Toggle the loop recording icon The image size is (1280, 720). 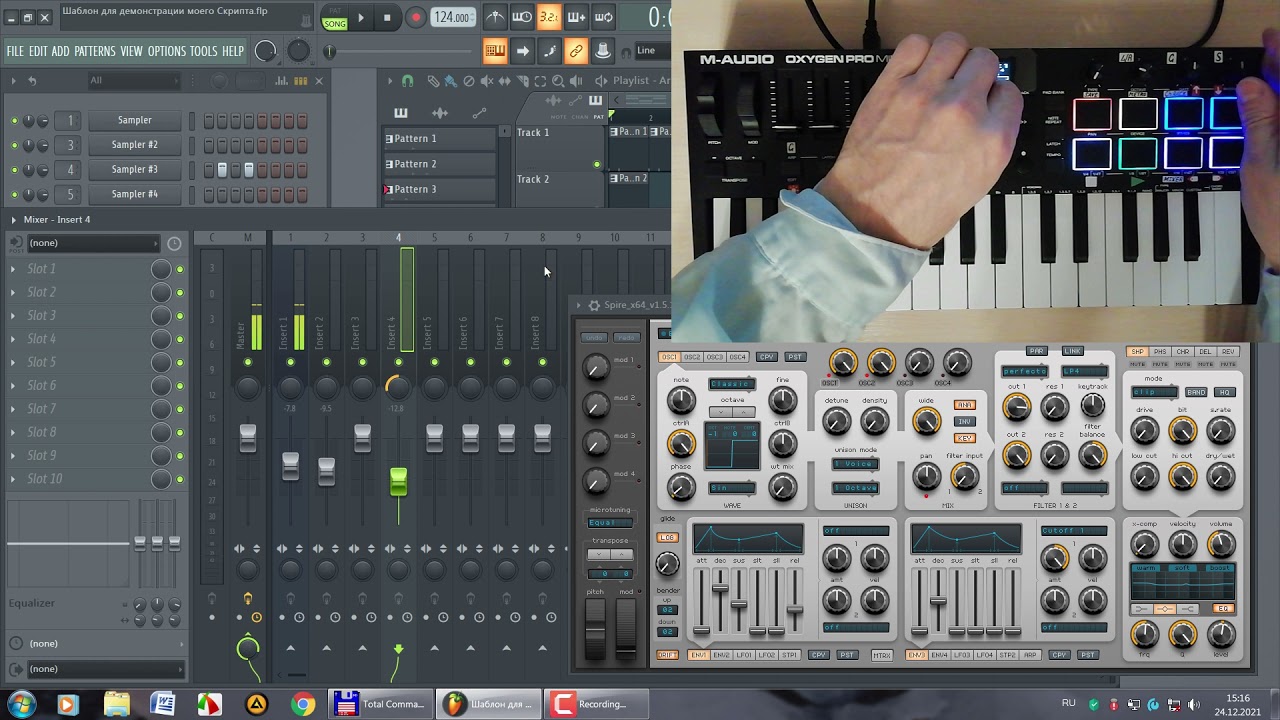pyautogui.click(x=603, y=17)
